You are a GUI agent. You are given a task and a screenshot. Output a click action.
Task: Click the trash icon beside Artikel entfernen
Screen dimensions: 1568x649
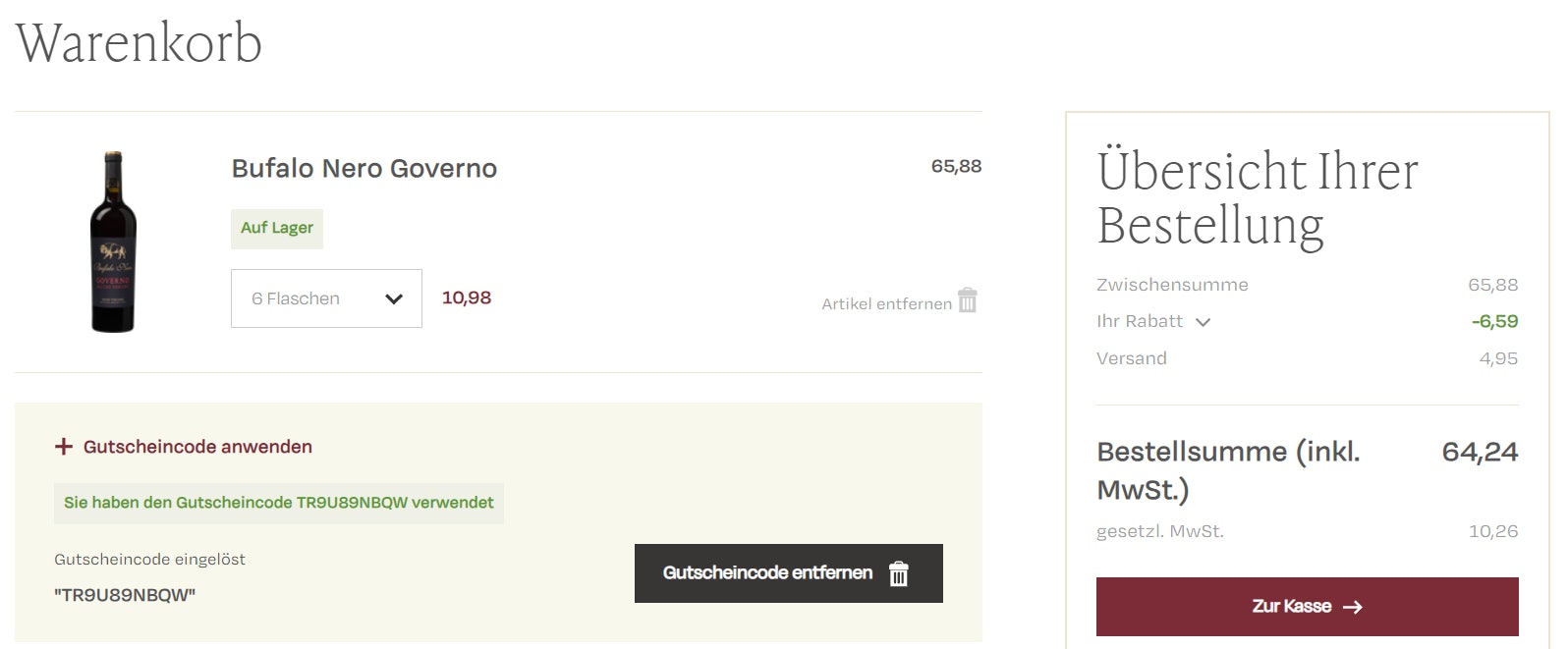pos(968,300)
